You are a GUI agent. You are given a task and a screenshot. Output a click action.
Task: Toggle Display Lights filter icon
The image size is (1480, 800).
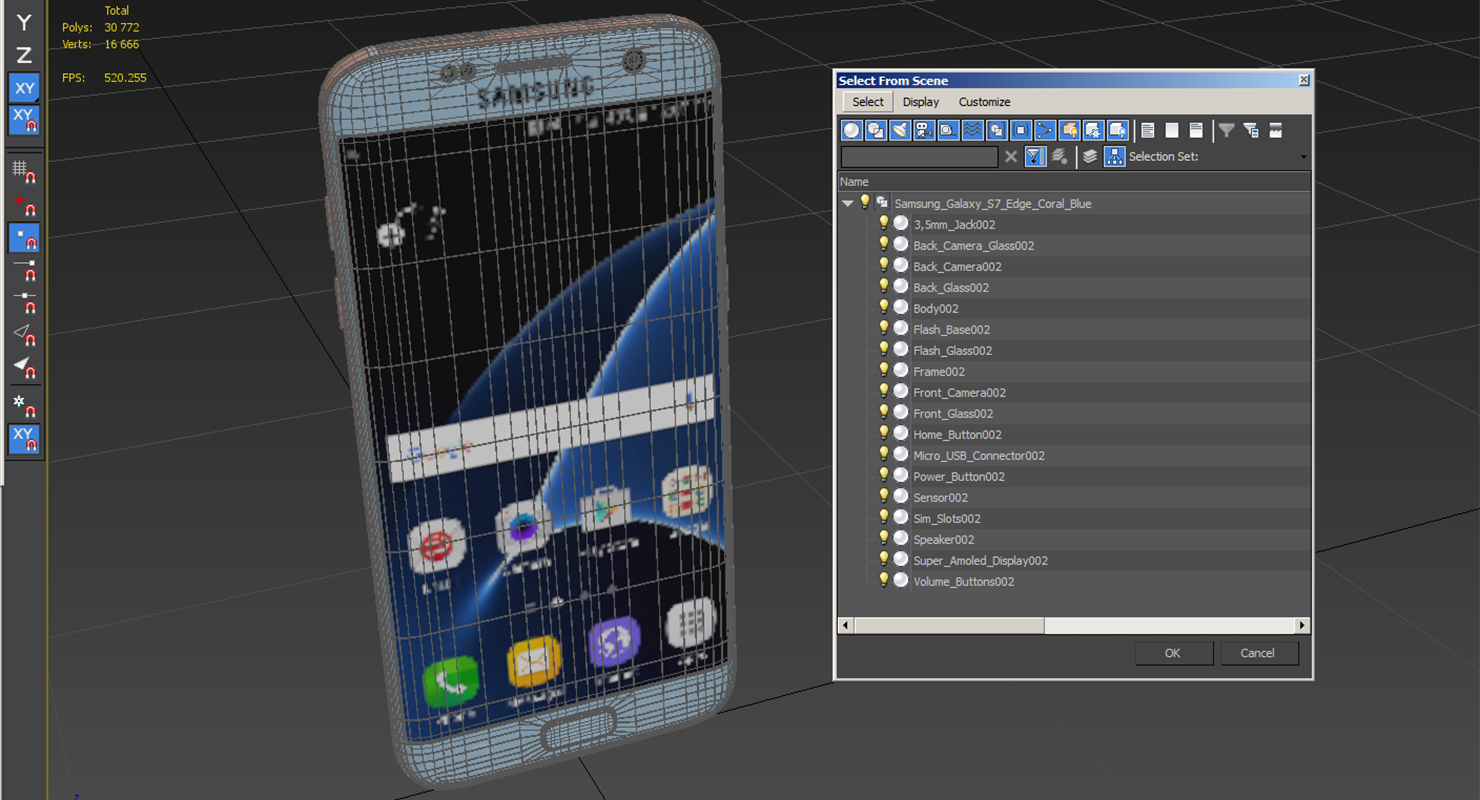click(900, 130)
